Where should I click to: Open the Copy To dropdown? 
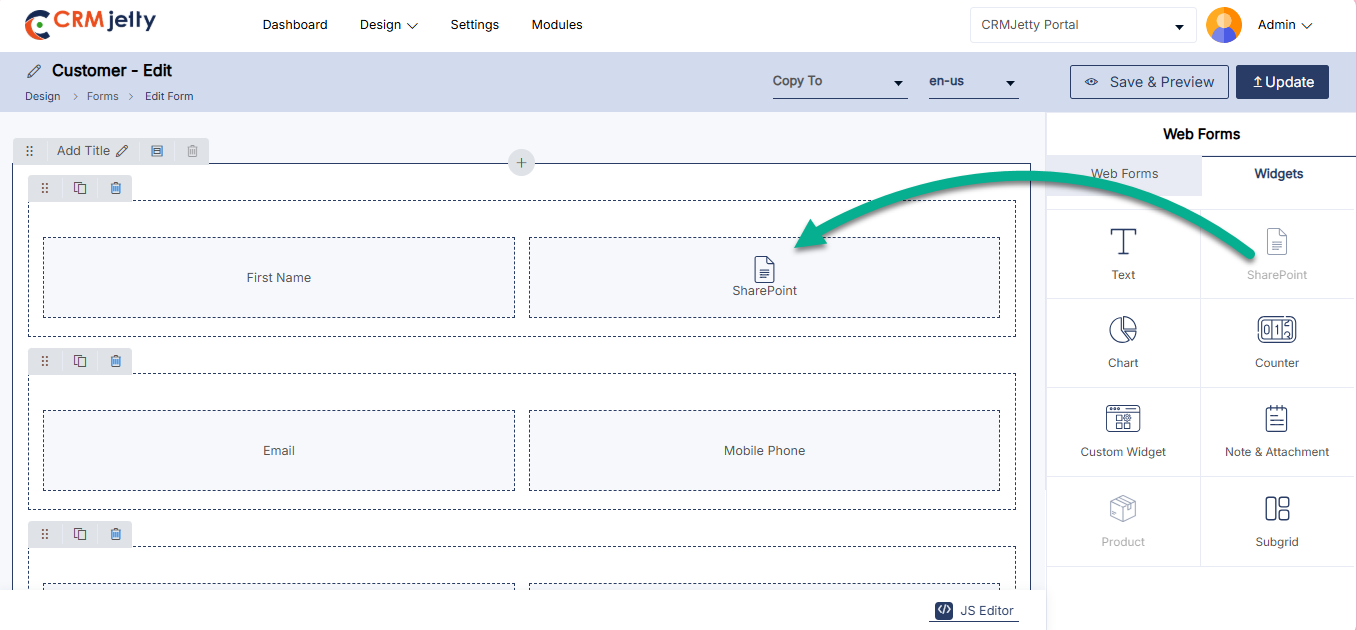click(x=839, y=82)
